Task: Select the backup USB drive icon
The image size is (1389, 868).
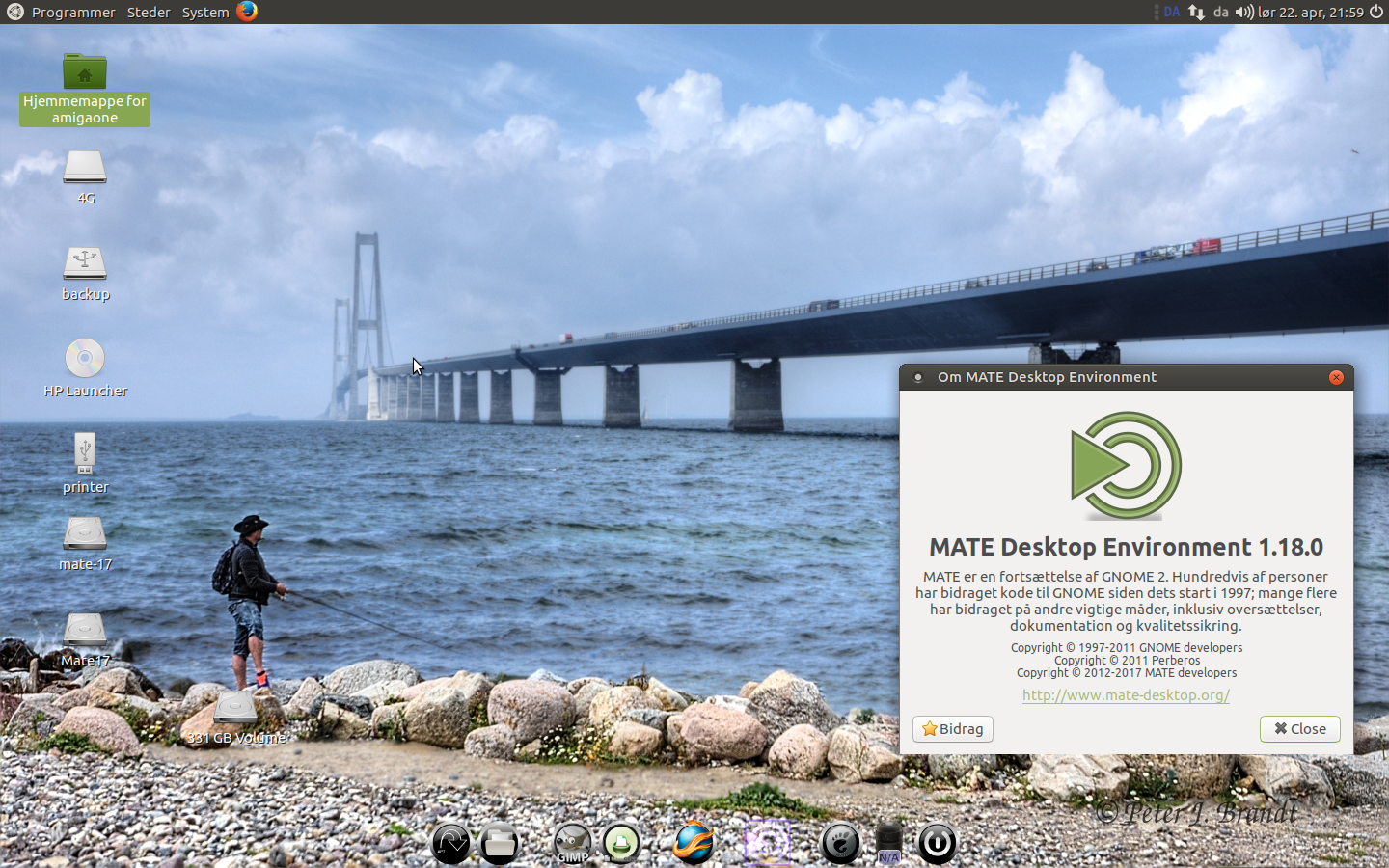Action: 85,263
